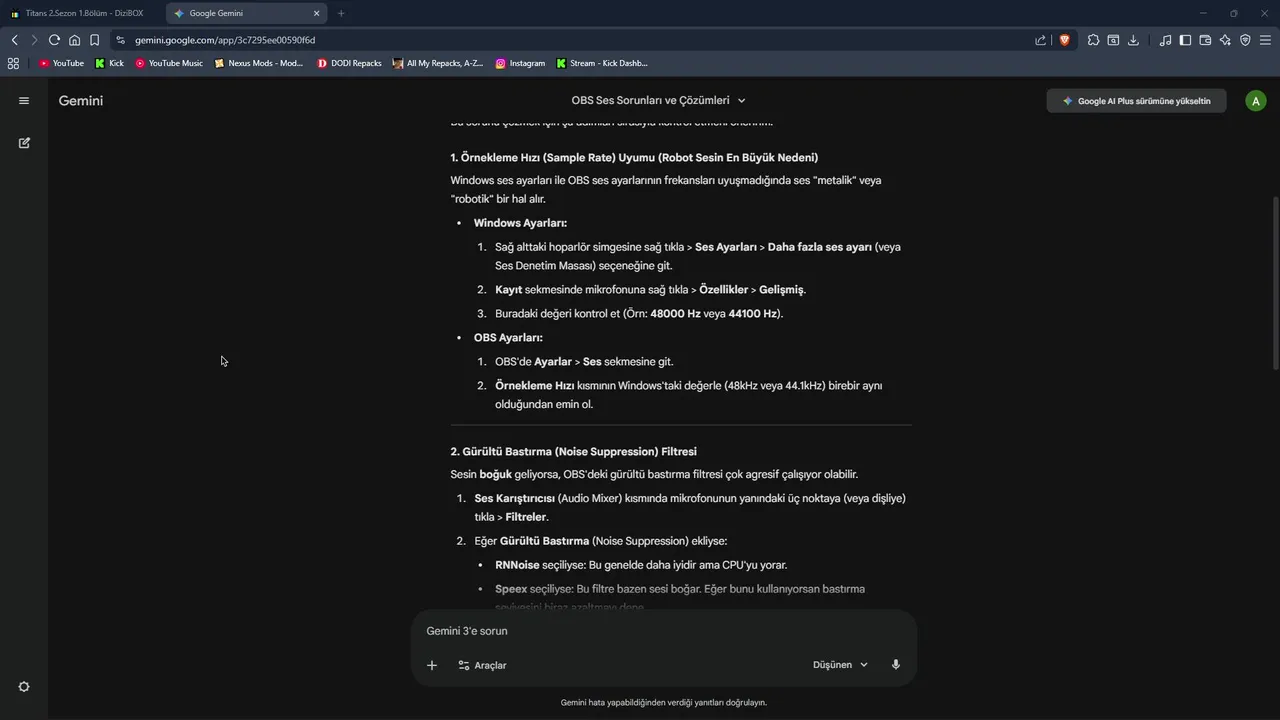Bookmark this page

pyautogui.click(x=94, y=40)
